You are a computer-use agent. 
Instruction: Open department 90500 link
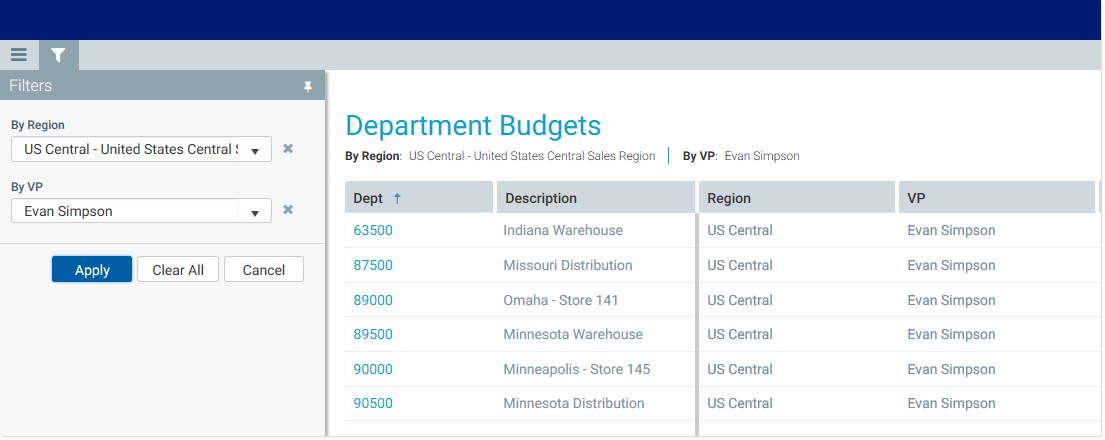373,403
